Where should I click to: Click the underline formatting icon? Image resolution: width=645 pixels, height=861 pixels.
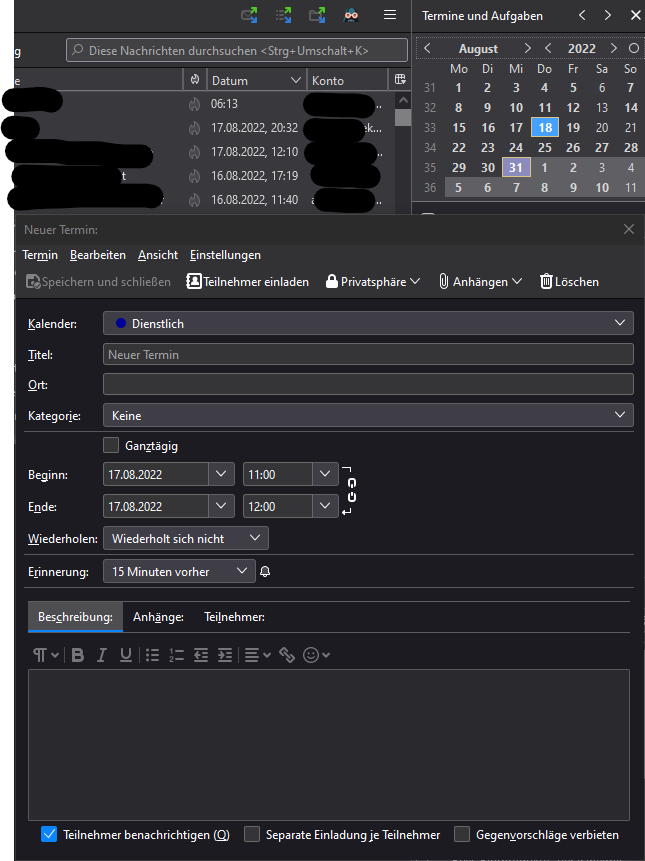tap(126, 655)
